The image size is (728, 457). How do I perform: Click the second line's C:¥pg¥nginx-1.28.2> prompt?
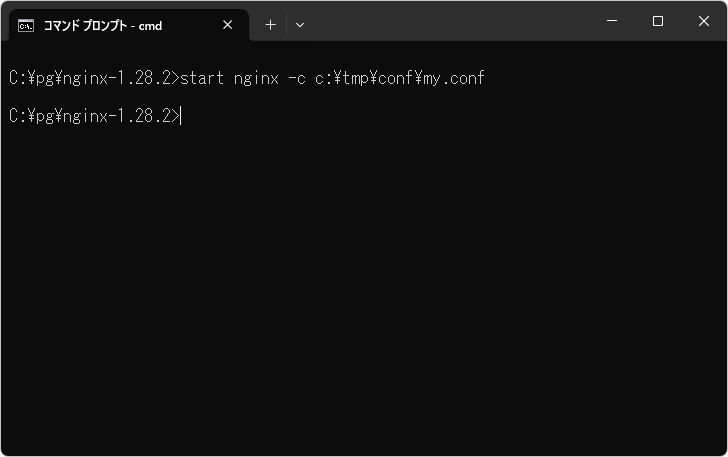pos(93,116)
